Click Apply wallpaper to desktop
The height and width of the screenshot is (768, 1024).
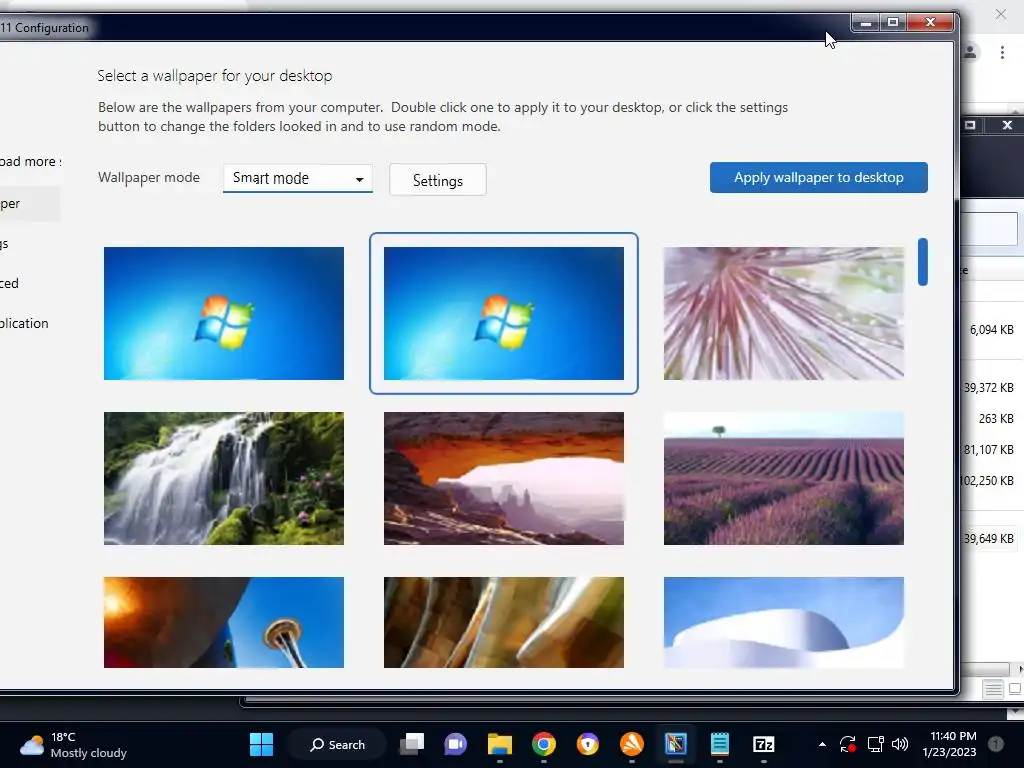[819, 178]
